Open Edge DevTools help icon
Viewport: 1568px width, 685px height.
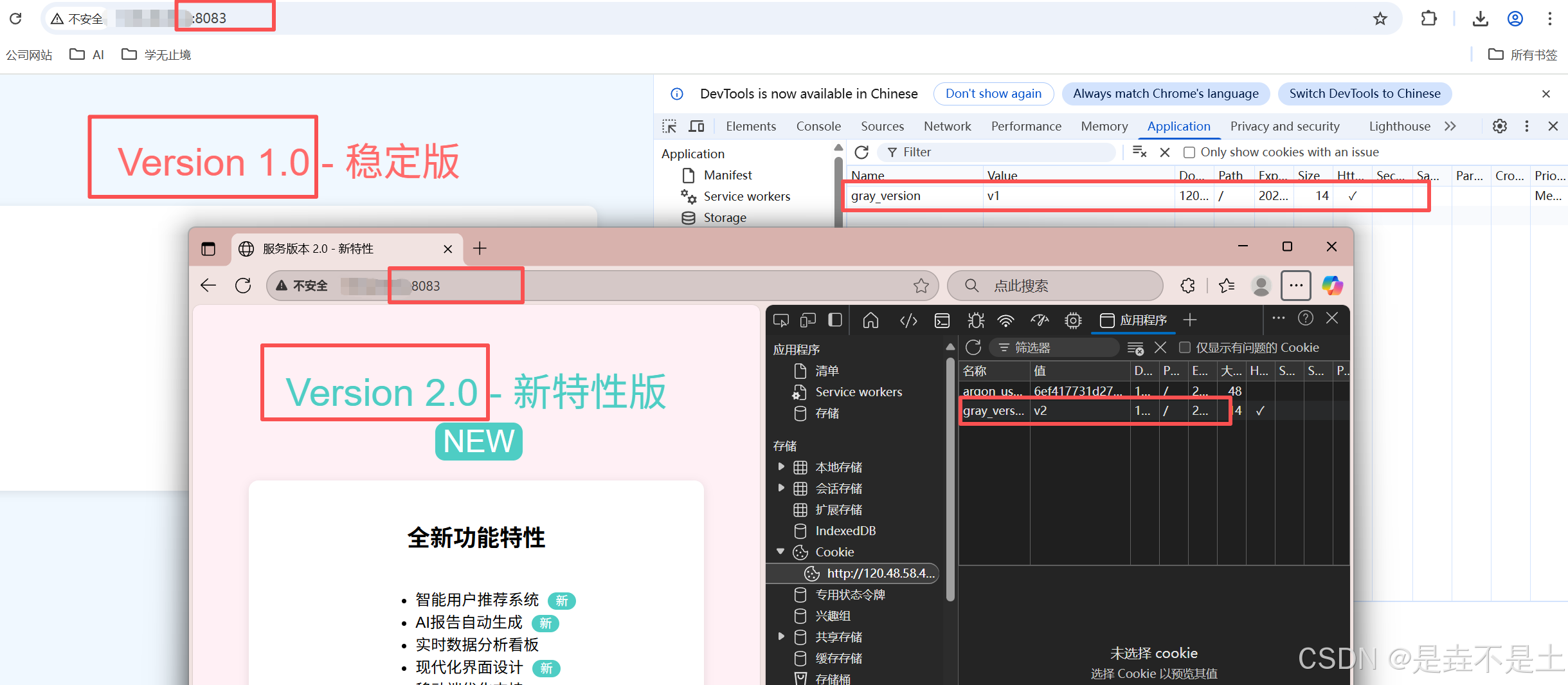point(1305,318)
